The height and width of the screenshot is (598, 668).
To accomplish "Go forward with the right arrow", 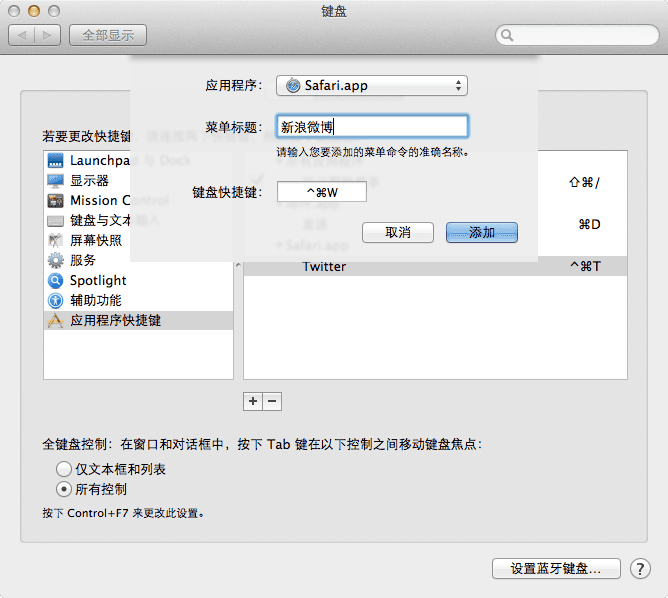I will click(x=47, y=35).
